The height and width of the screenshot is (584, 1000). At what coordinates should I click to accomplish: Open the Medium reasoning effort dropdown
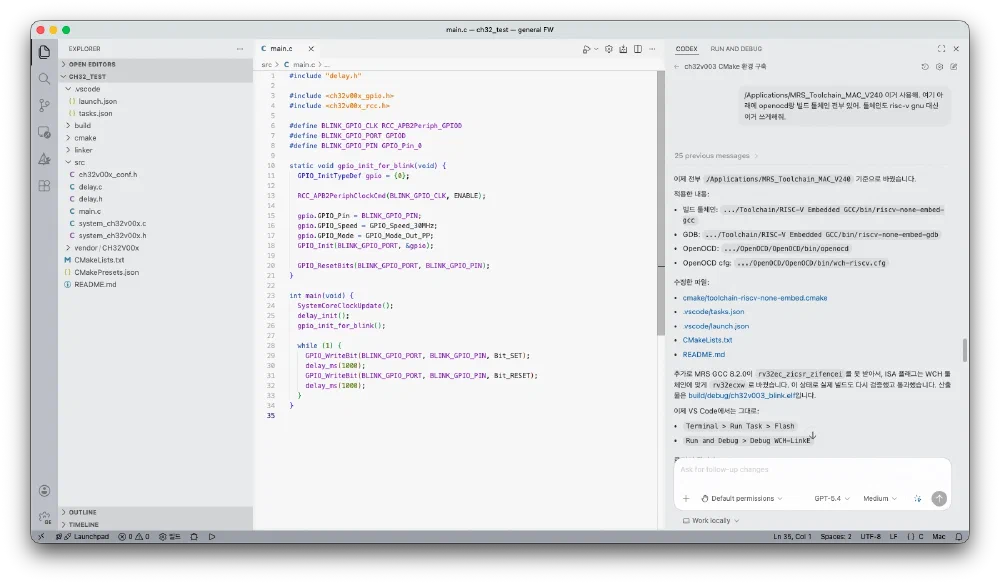click(879, 498)
